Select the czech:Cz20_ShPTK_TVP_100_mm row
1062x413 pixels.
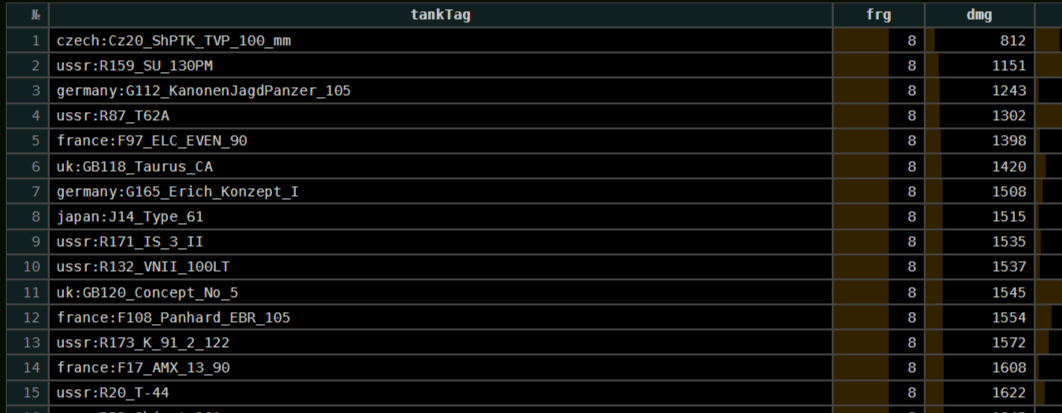pos(173,40)
